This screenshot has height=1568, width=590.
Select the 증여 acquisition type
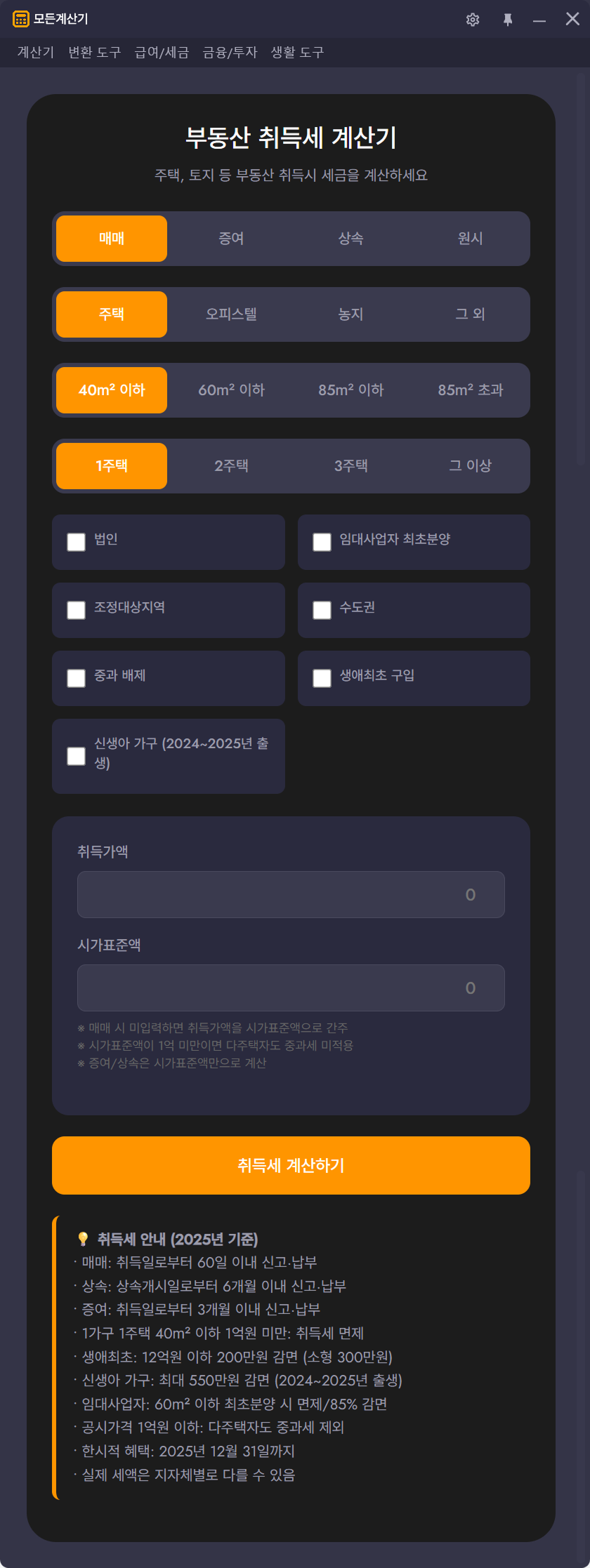[231, 239]
